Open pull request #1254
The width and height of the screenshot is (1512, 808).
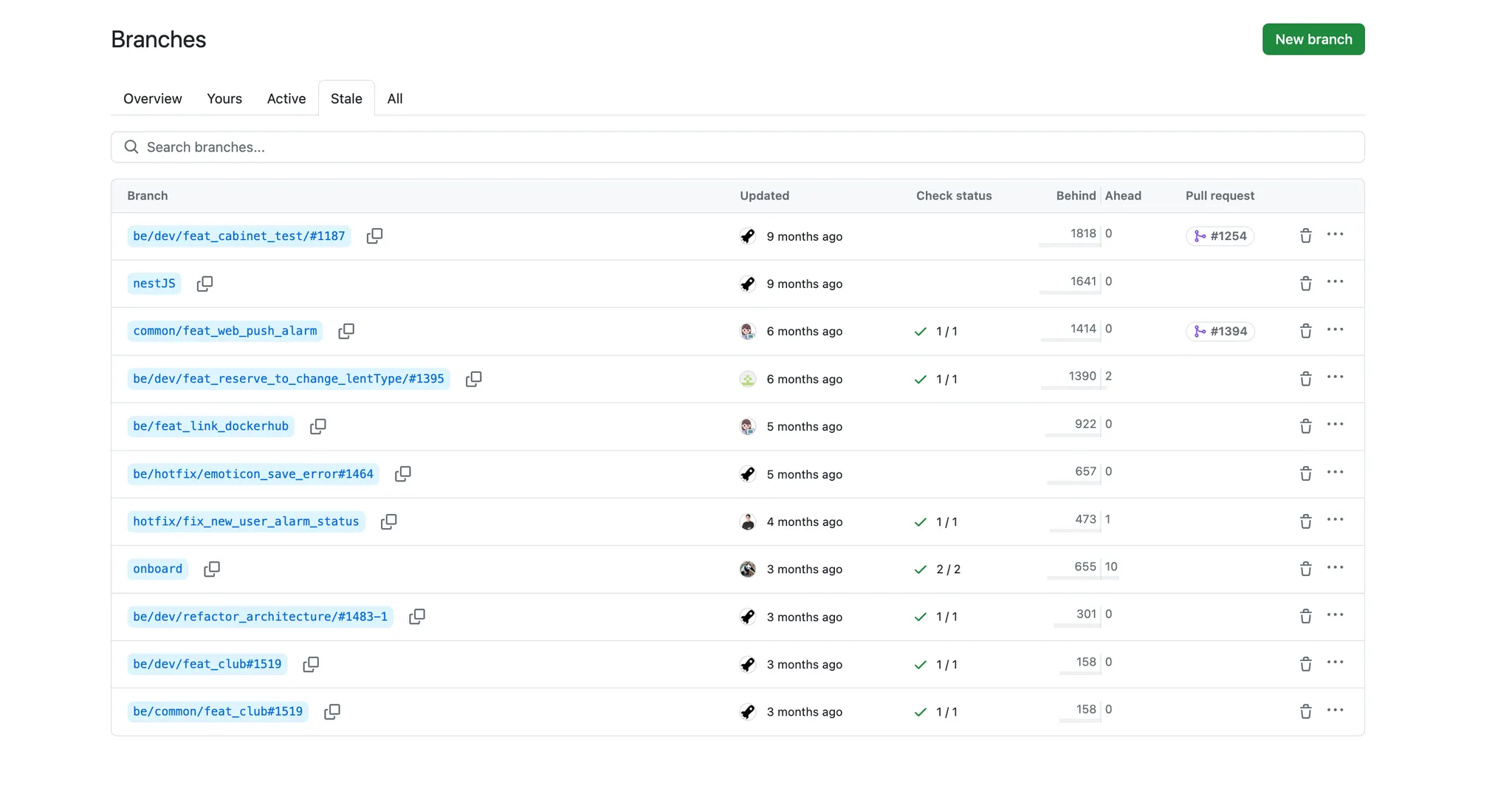(1220, 236)
